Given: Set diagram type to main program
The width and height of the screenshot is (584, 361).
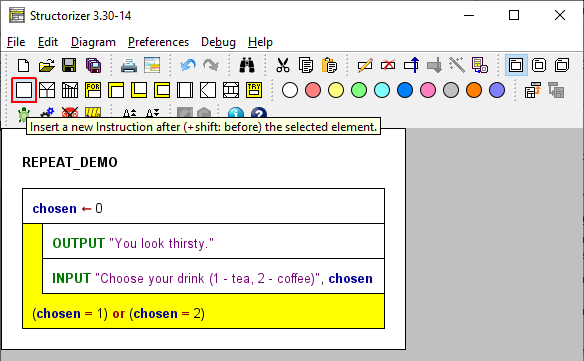Looking at the screenshot, I should (x=516, y=65).
